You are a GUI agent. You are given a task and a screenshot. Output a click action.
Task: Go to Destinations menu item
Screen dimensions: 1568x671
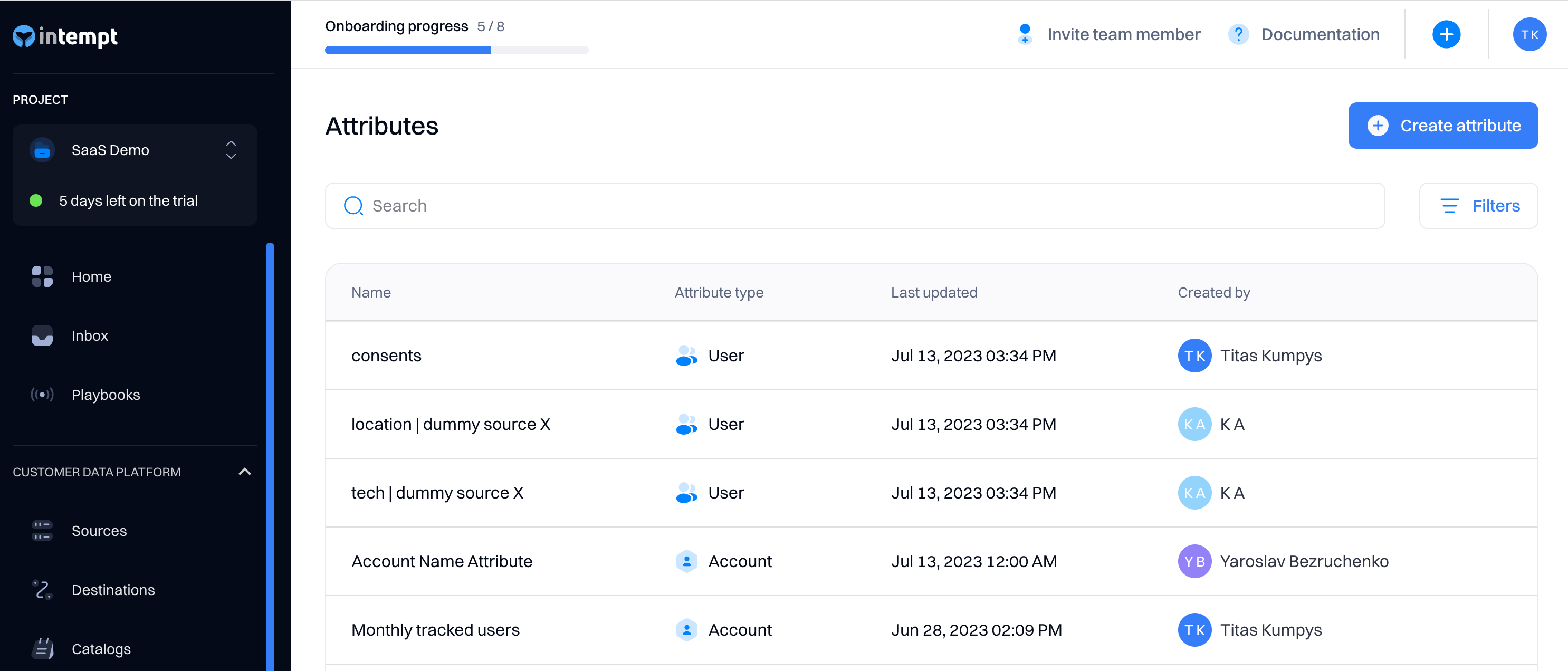tap(112, 589)
